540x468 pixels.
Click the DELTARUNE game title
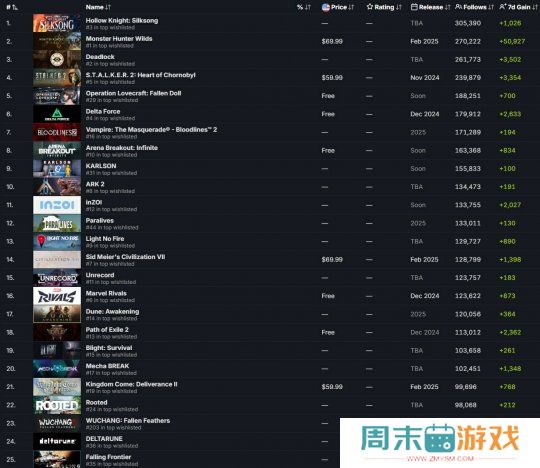click(x=104, y=439)
